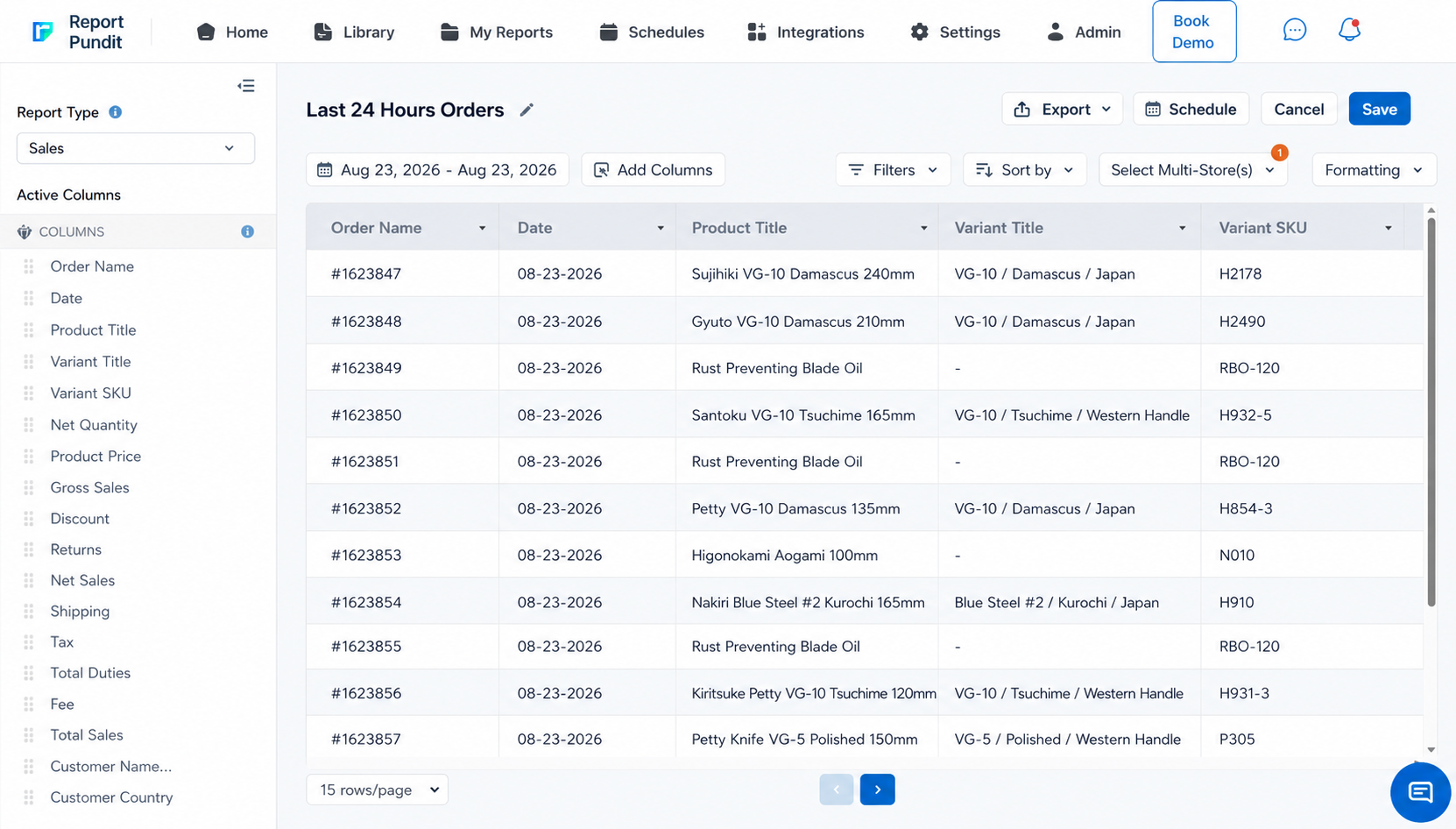Select Customer Name... in active columns

coord(110,766)
